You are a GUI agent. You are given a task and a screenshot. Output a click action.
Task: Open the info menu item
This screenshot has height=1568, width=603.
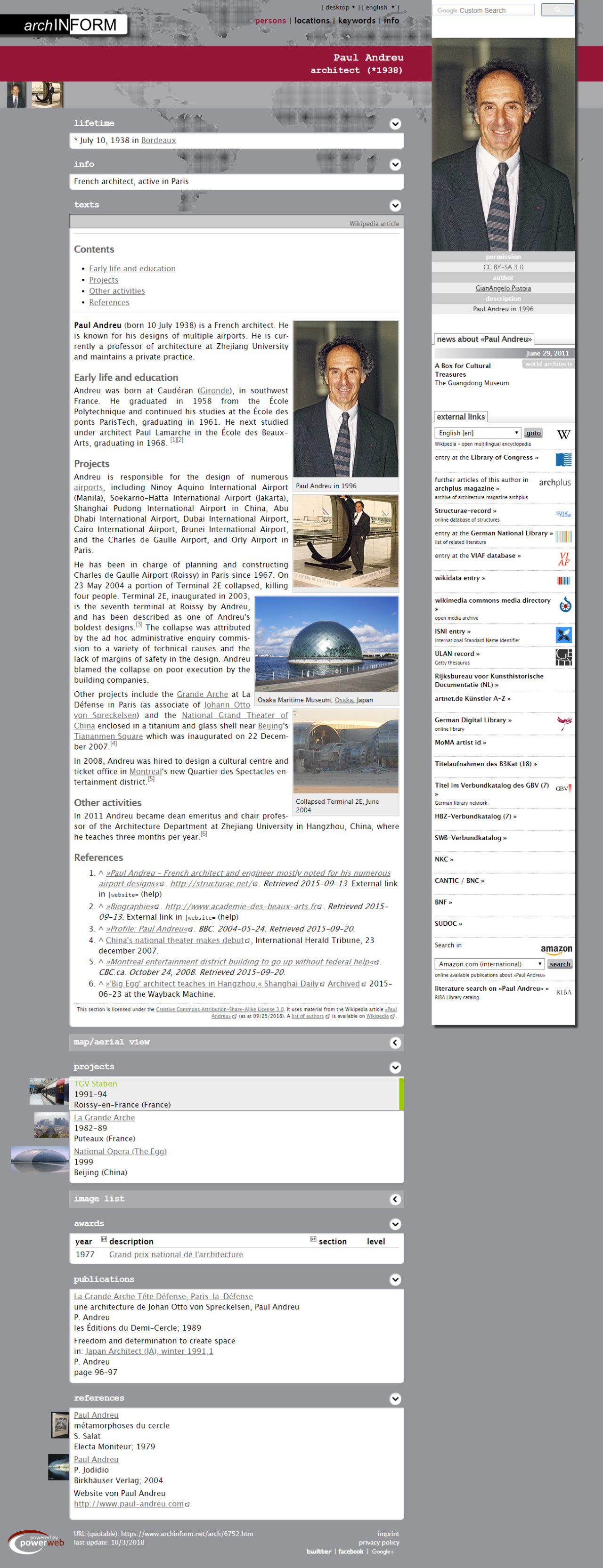391,21
